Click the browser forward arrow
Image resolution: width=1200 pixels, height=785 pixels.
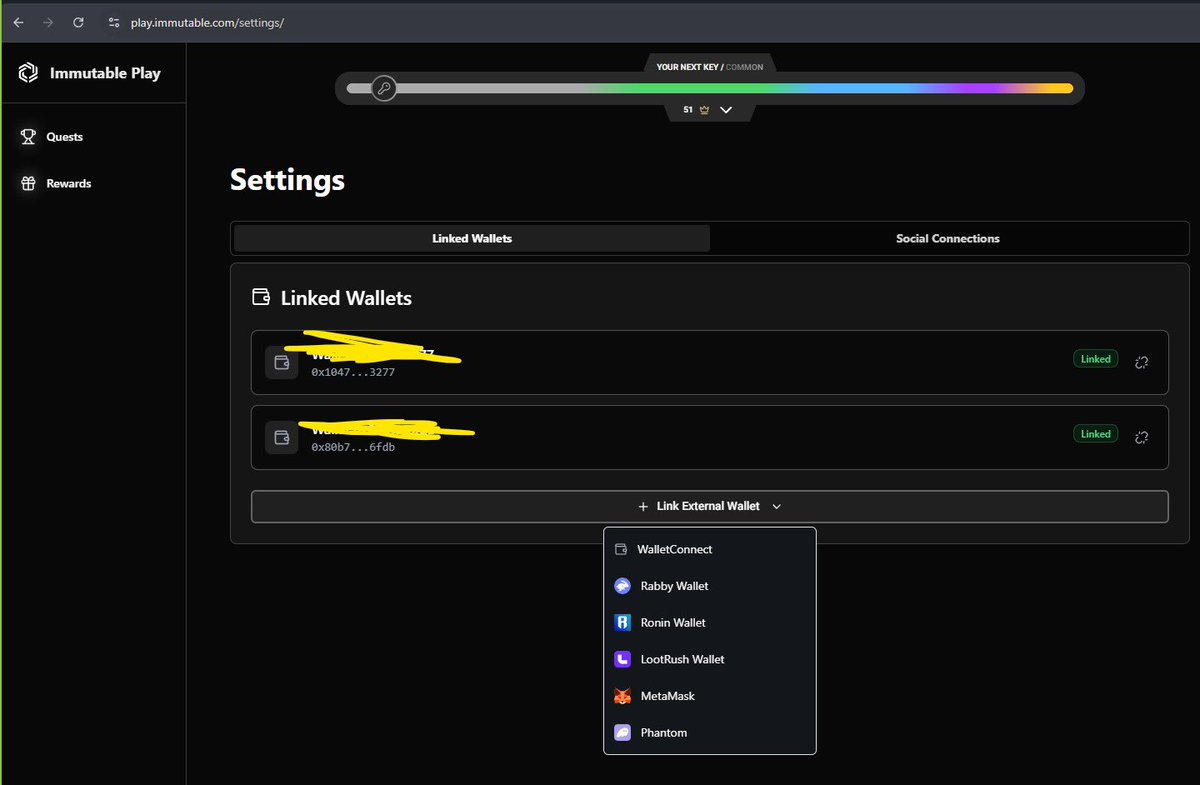pyautogui.click(x=48, y=22)
